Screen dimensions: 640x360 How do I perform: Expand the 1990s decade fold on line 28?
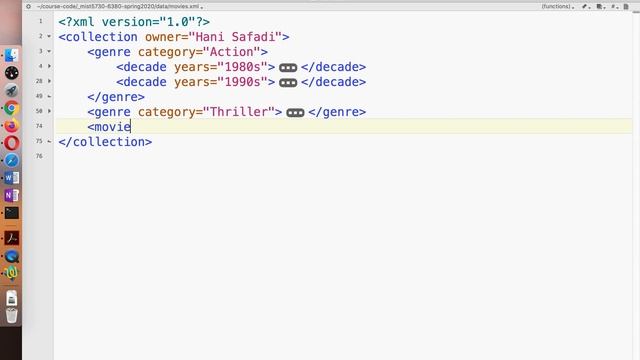[x=49, y=81]
